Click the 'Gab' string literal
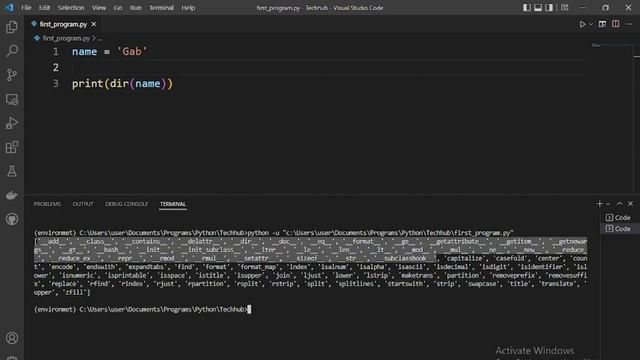 (x=132, y=52)
